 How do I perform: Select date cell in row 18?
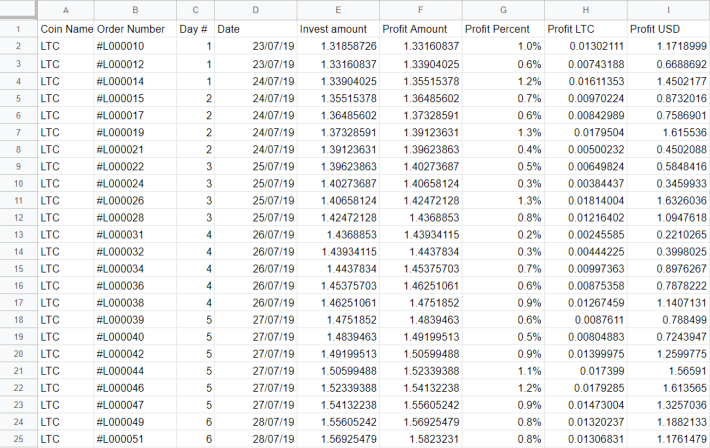[x=256, y=320]
